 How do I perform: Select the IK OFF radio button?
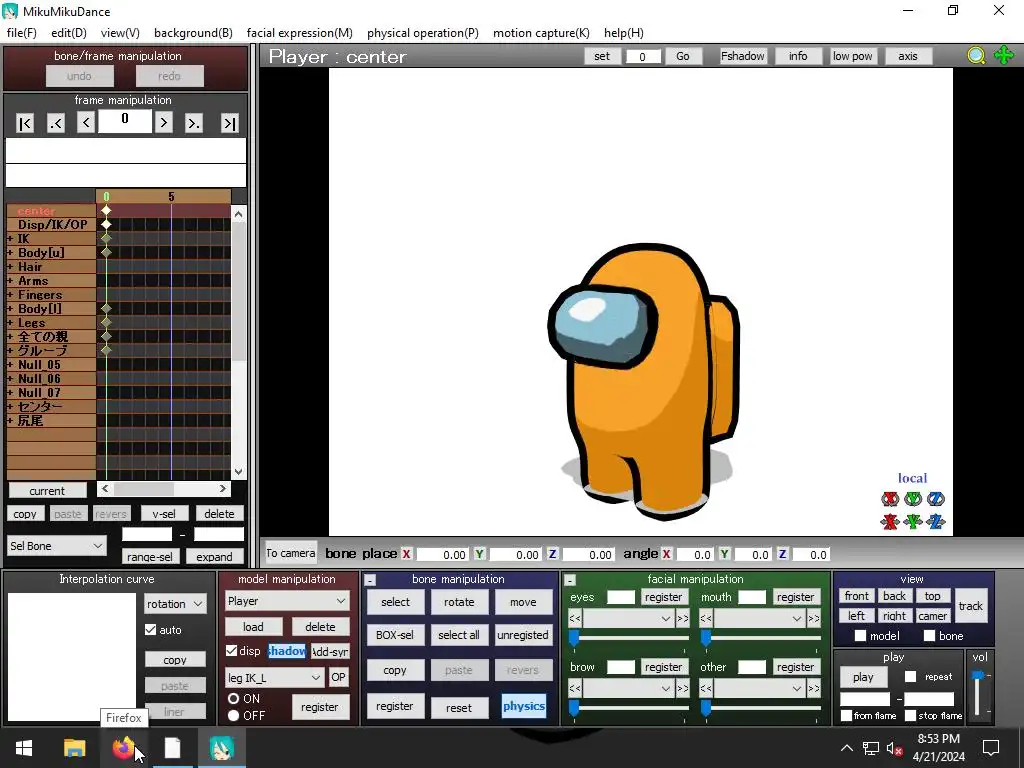pos(233,715)
